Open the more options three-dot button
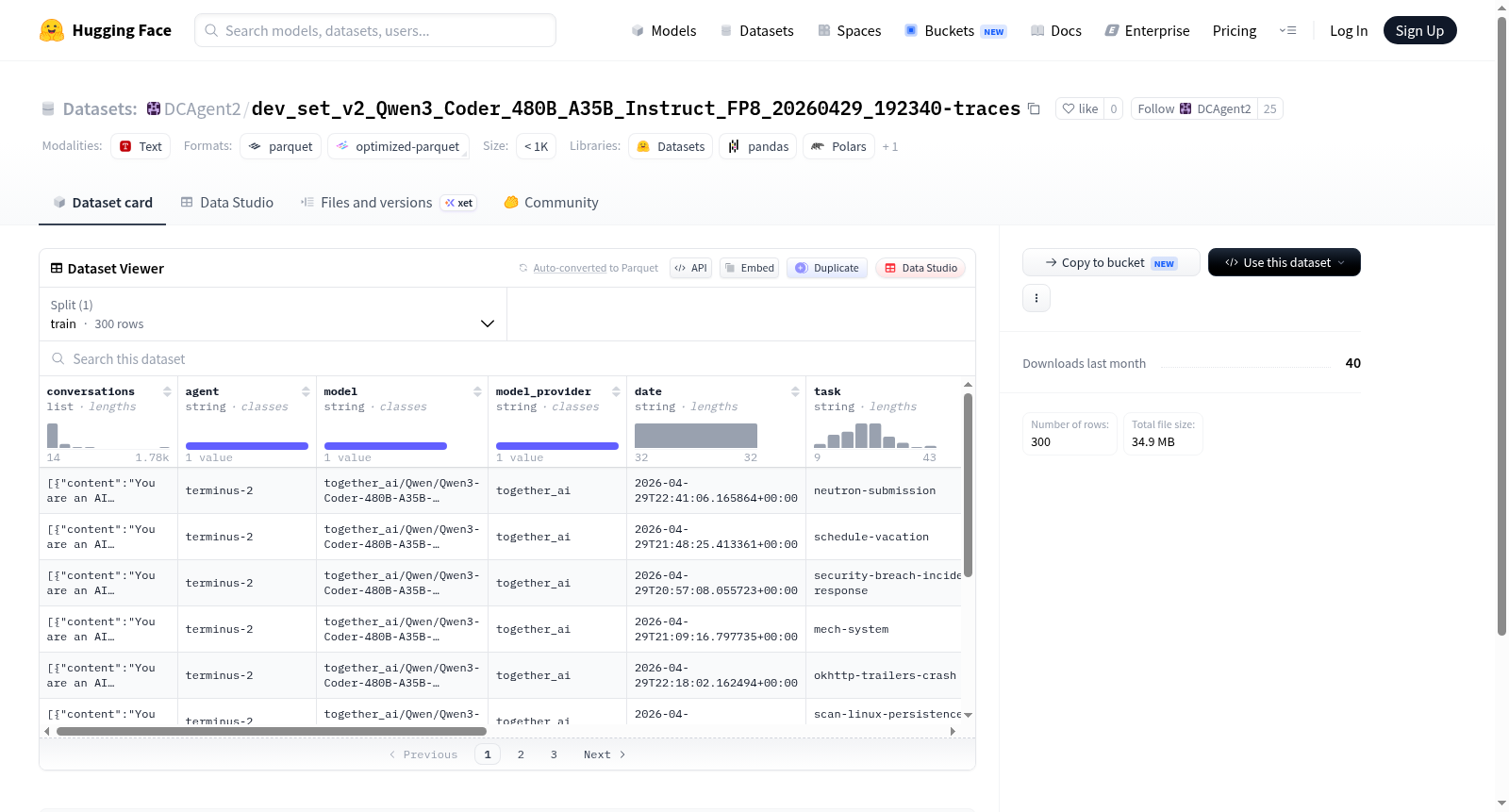This screenshot has height=812, width=1509. point(1036,298)
